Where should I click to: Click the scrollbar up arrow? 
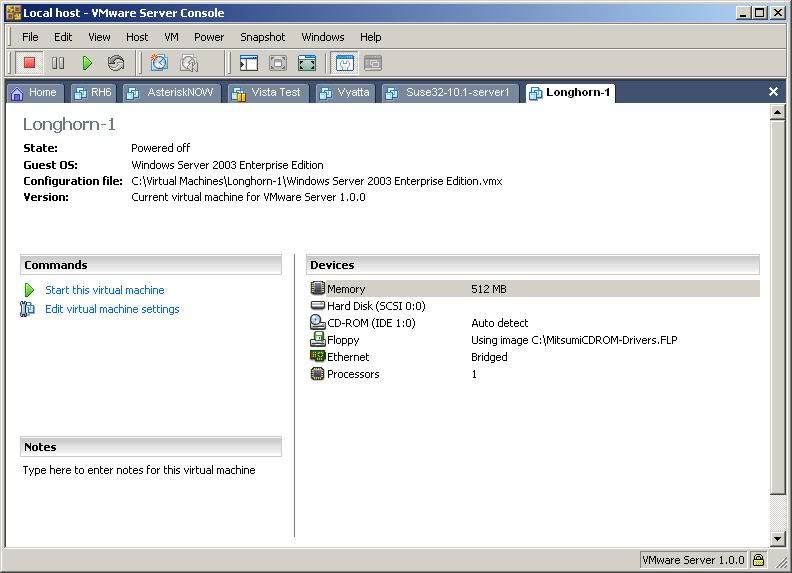click(x=777, y=112)
